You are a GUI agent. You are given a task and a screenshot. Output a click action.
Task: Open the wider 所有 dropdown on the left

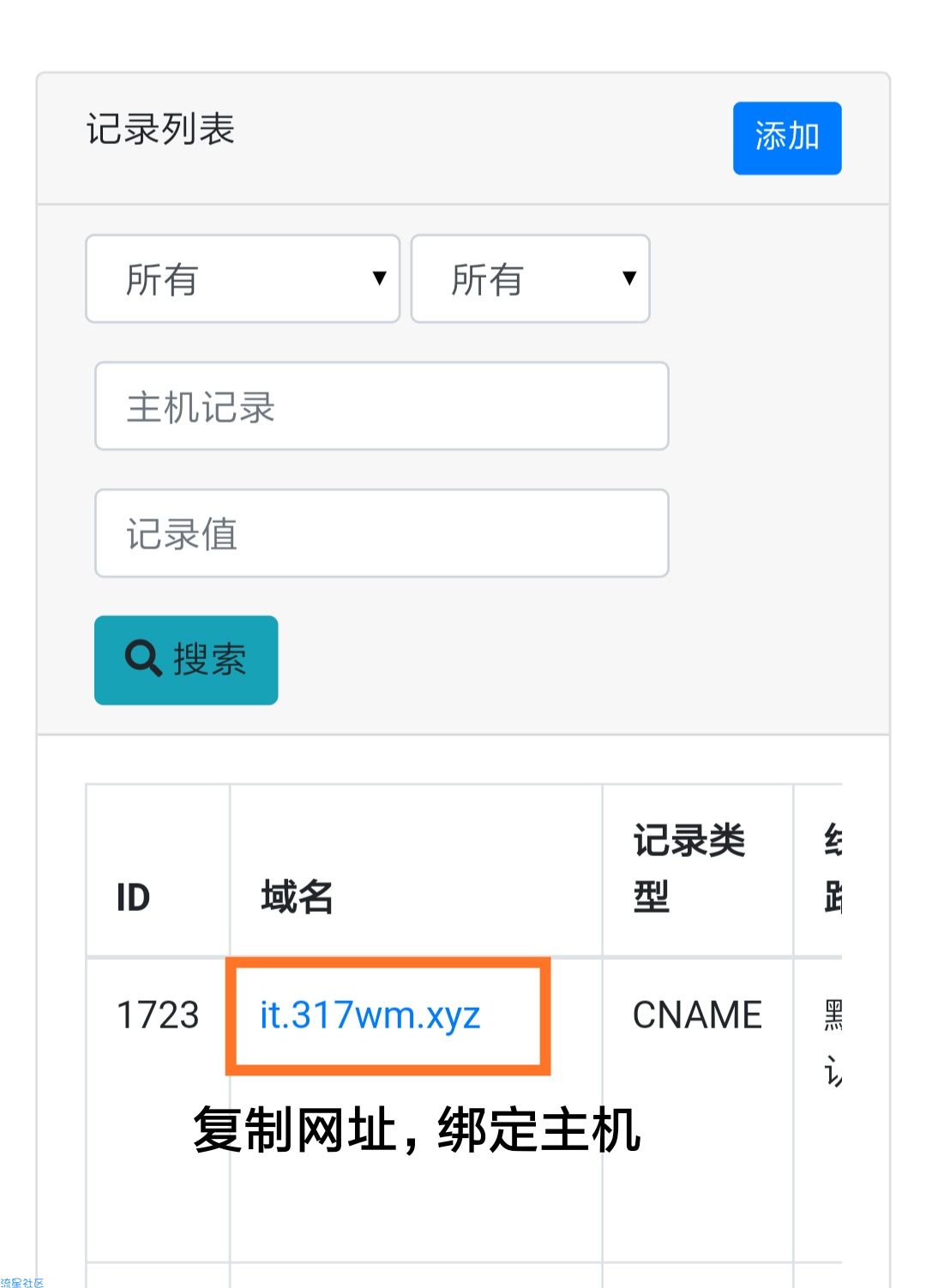(242, 279)
